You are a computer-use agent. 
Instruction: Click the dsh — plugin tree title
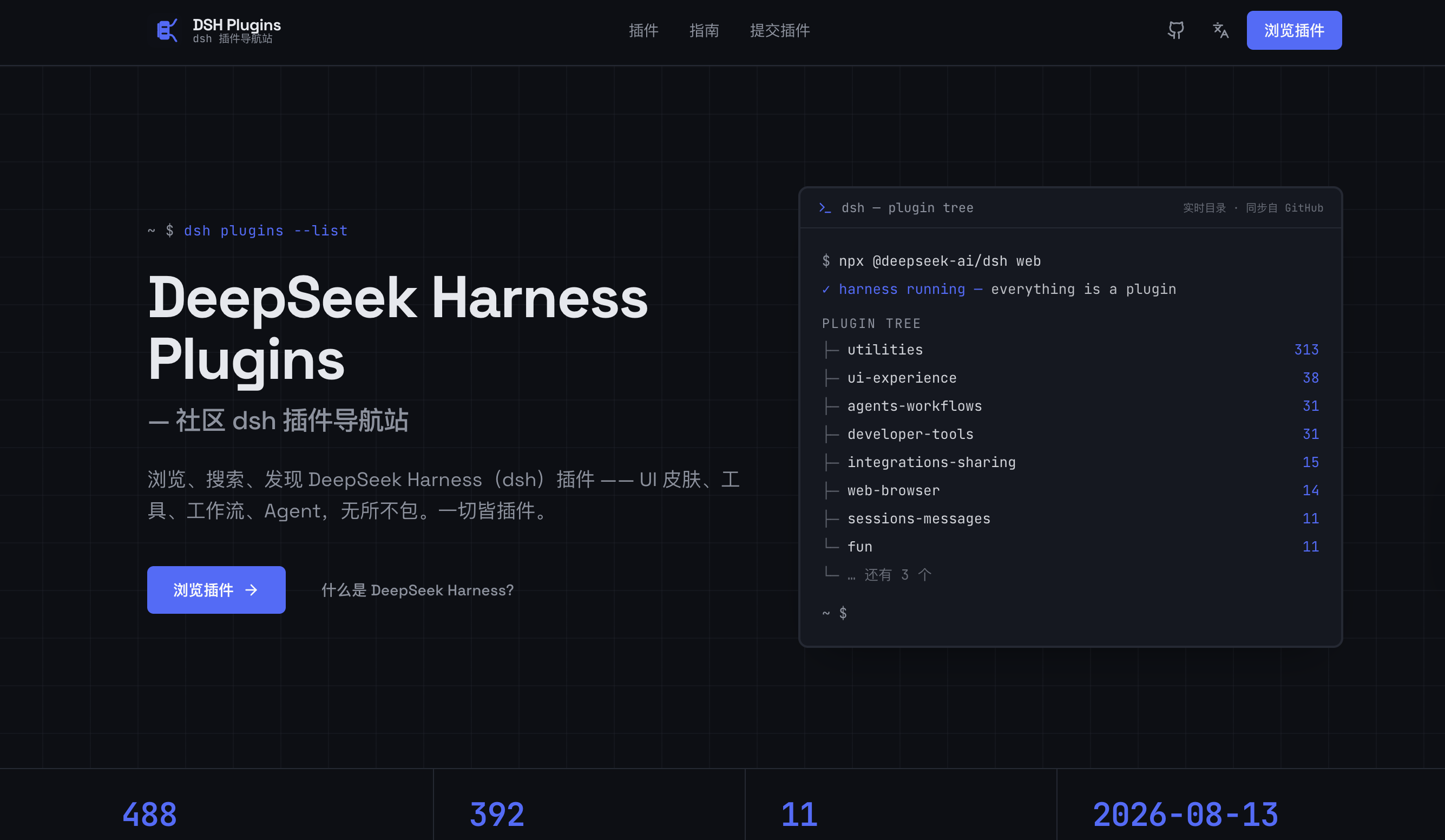[x=907, y=207]
